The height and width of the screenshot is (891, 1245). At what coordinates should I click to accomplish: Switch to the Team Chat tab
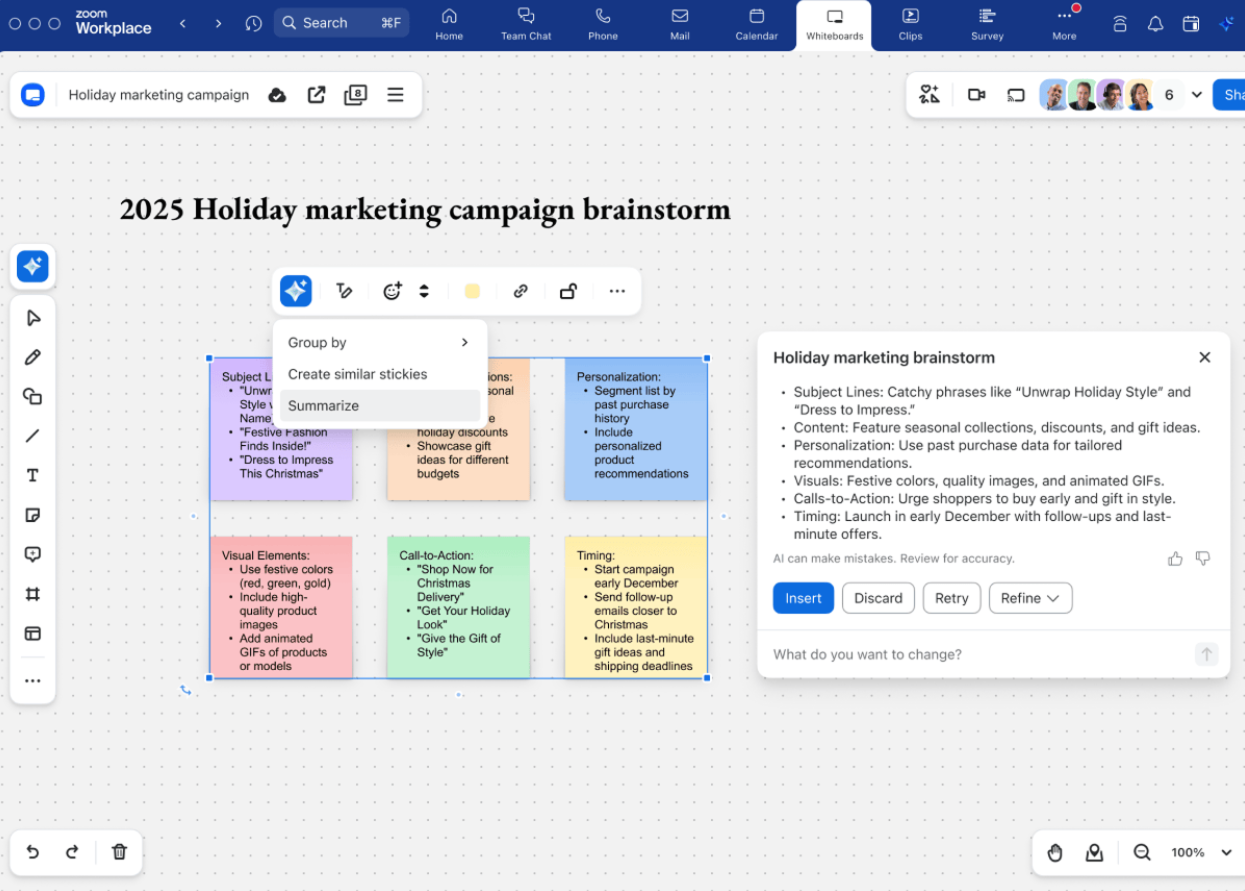526,24
